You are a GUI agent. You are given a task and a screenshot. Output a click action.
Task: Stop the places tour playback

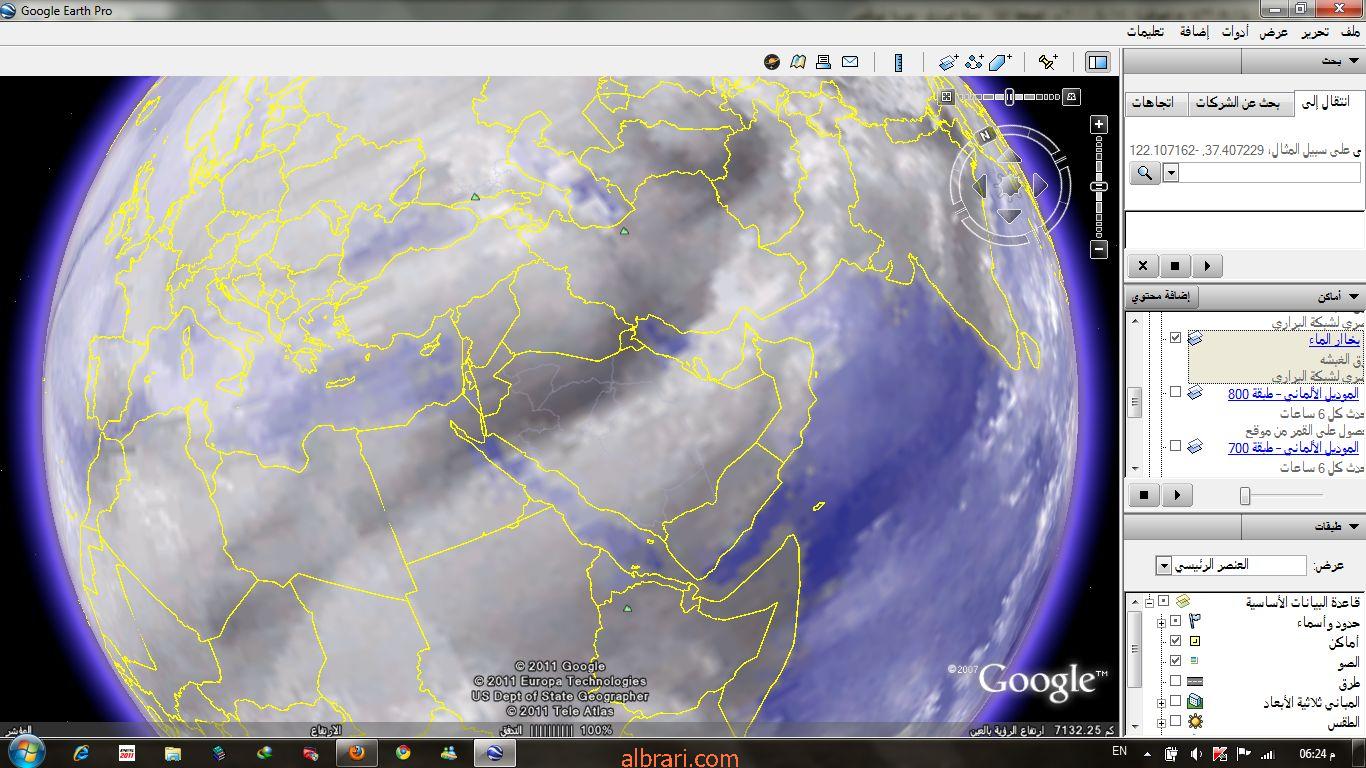click(x=1144, y=494)
